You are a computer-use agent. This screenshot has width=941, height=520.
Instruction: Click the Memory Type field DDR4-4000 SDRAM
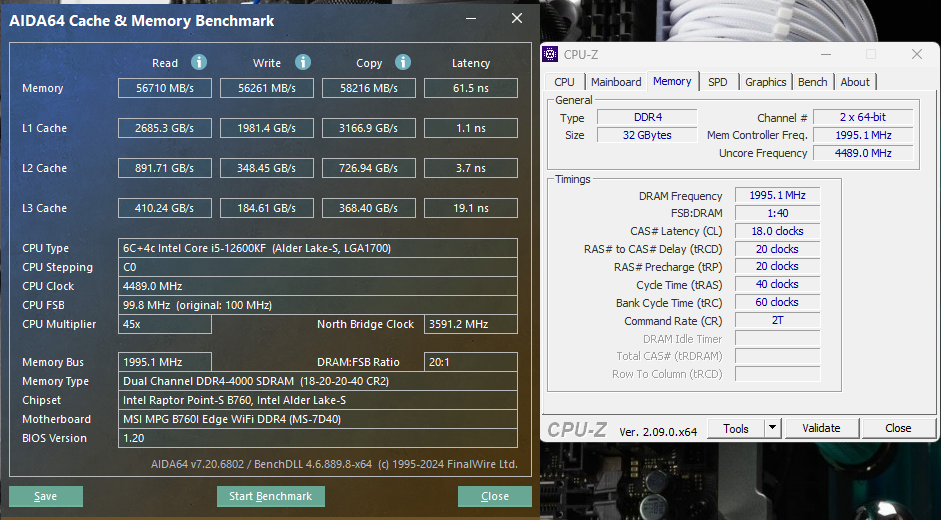coord(317,381)
